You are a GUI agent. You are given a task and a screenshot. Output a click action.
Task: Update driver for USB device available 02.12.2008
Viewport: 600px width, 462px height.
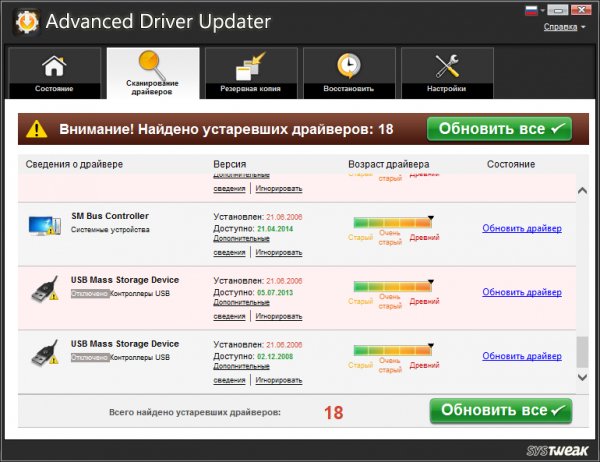(522, 356)
